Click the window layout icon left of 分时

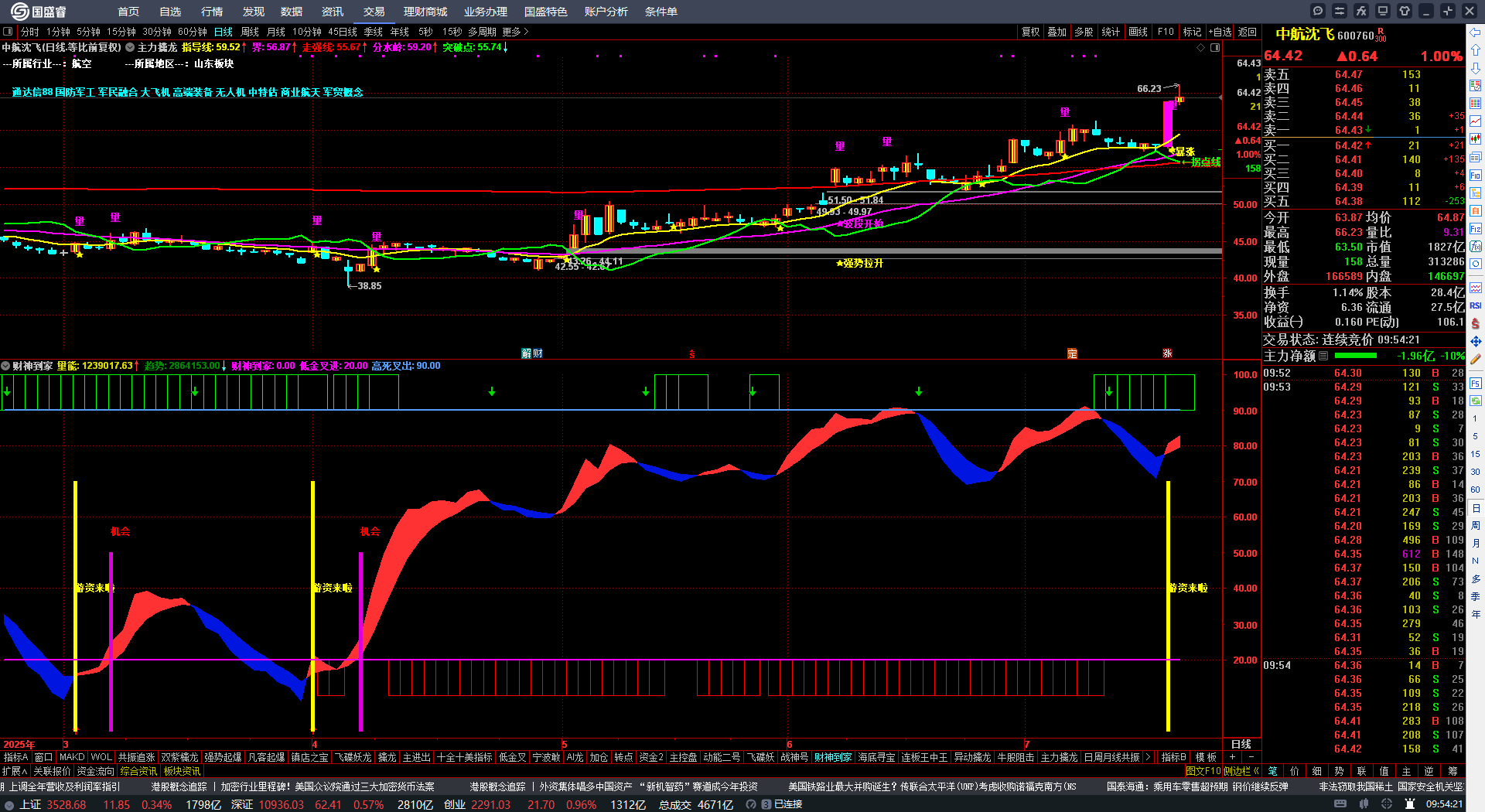(8, 32)
